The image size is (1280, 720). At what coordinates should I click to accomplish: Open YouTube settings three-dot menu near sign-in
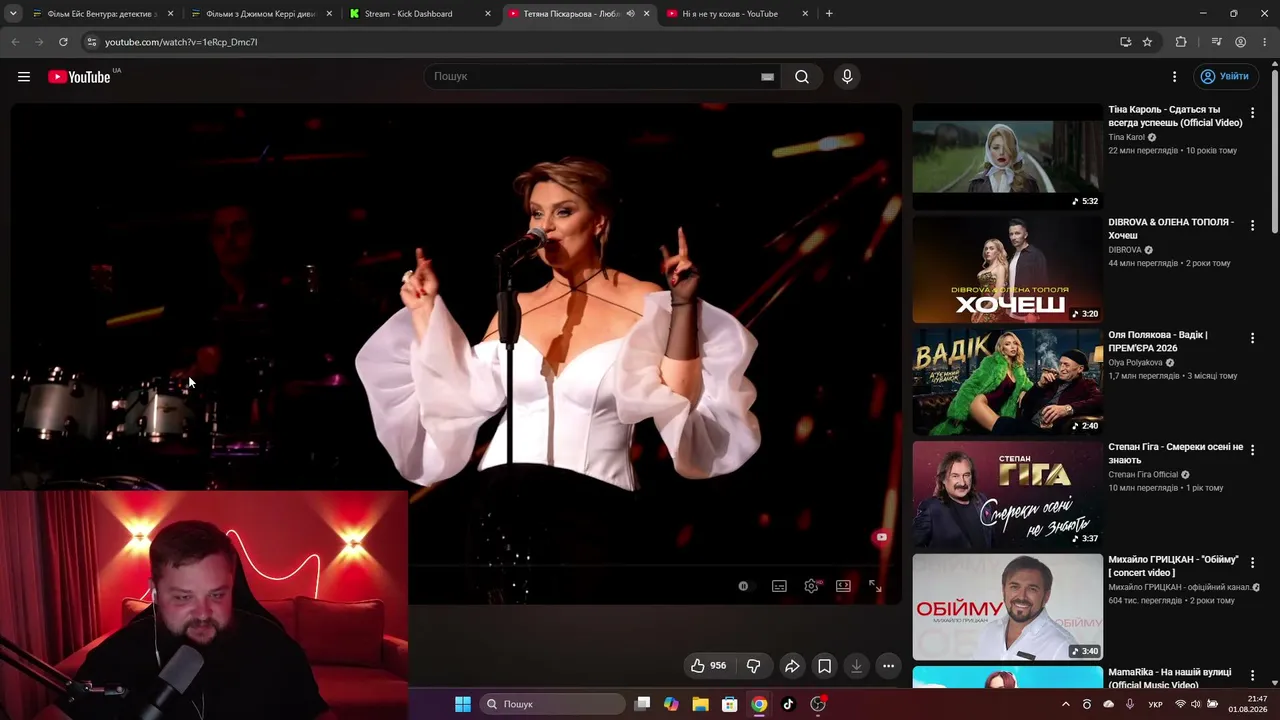[1175, 77]
